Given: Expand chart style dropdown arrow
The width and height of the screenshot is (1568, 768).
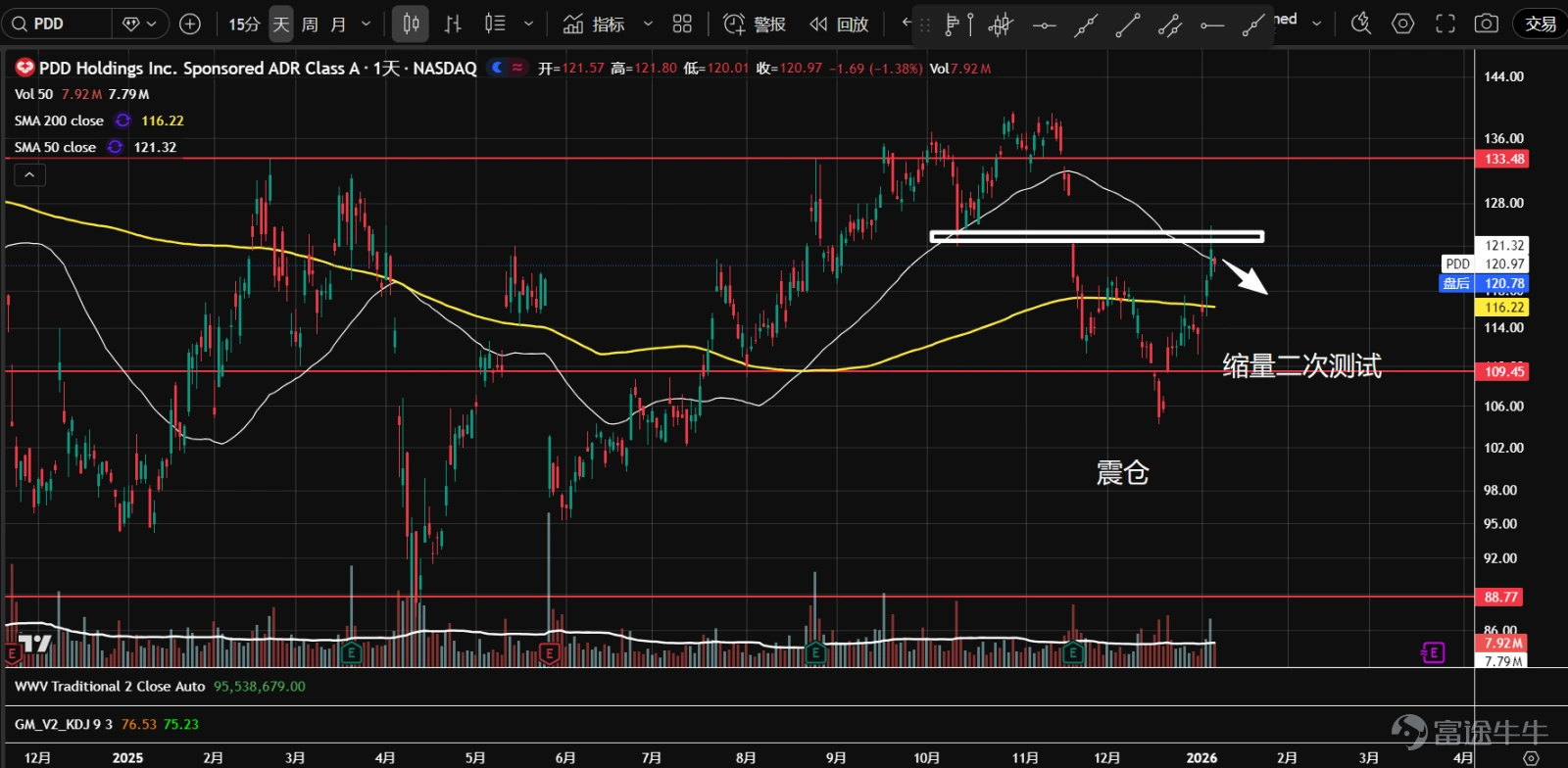Looking at the screenshot, I should coord(529,24).
